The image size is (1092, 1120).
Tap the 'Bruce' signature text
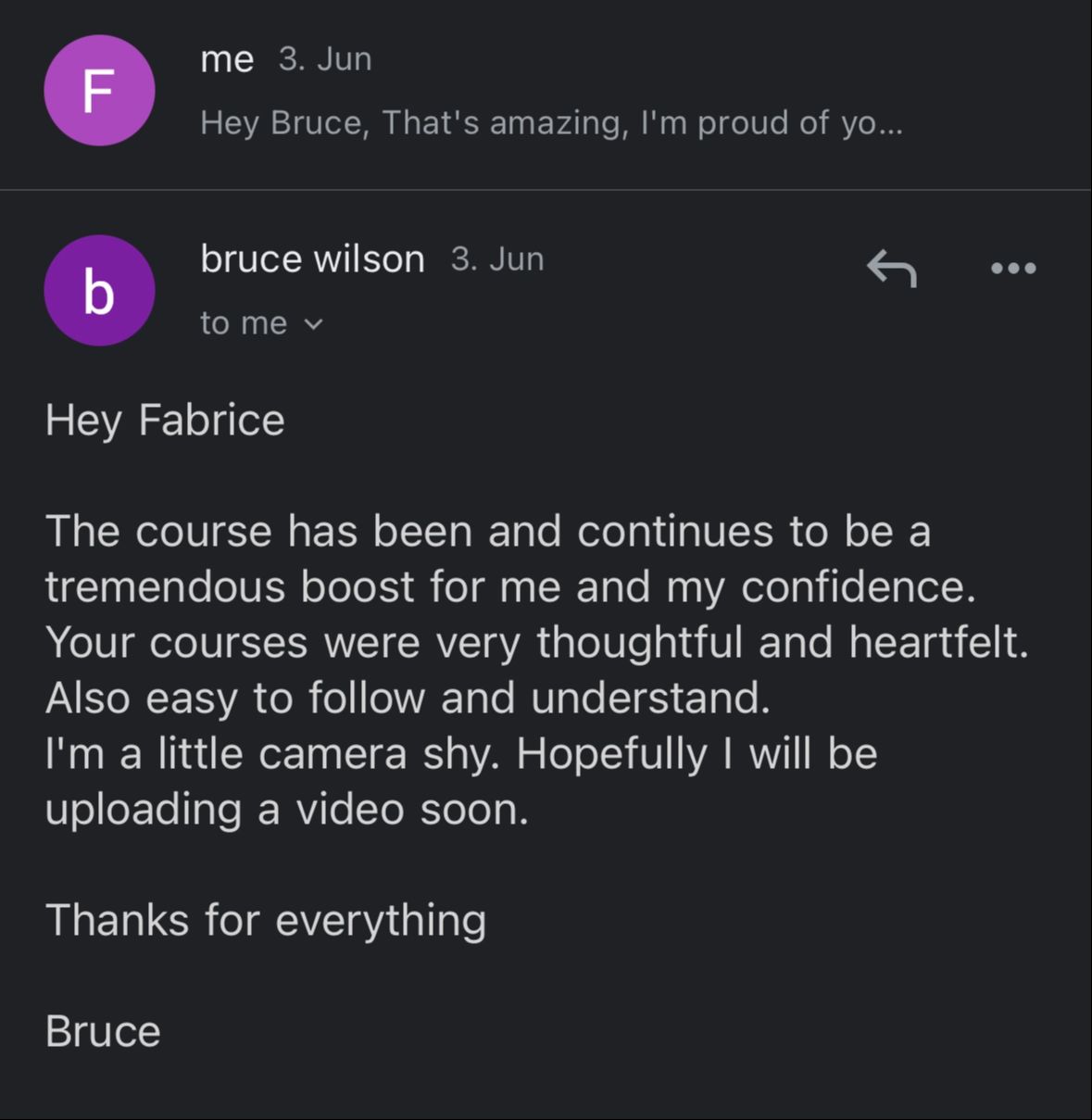103,1032
